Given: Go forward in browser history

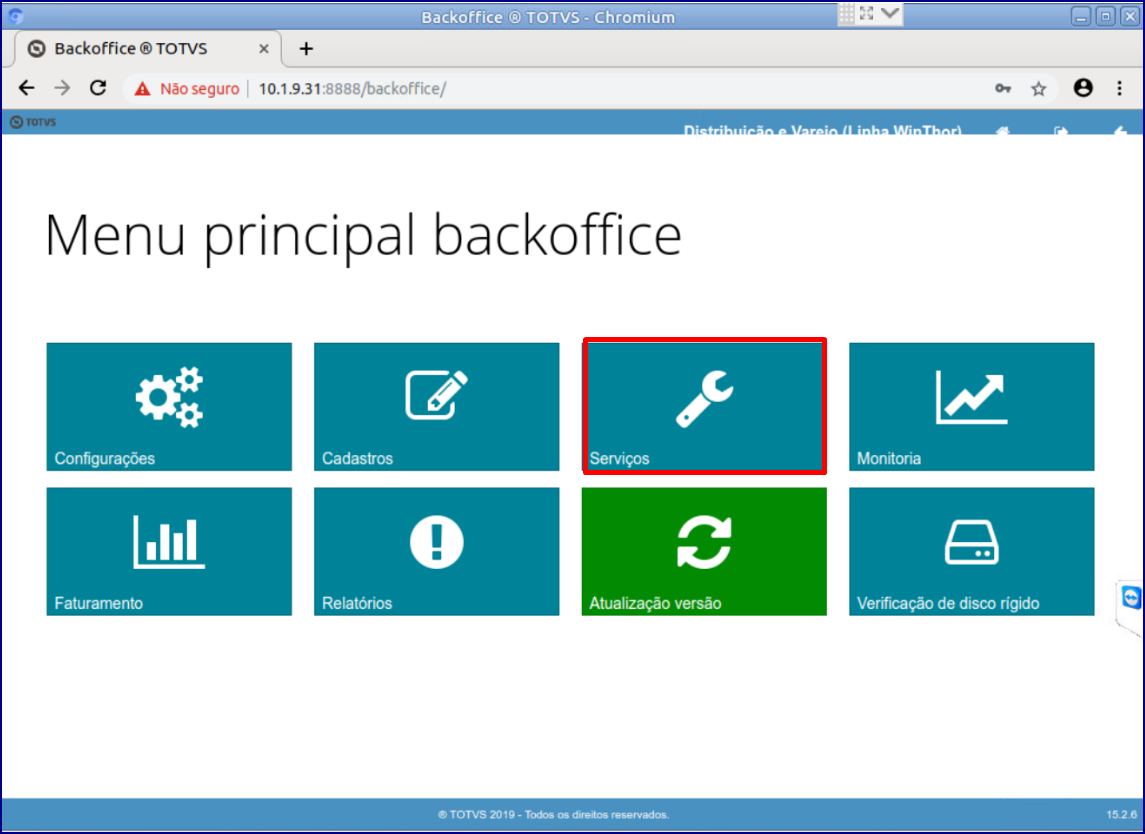Looking at the screenshot, I should [x=63, y=88].
